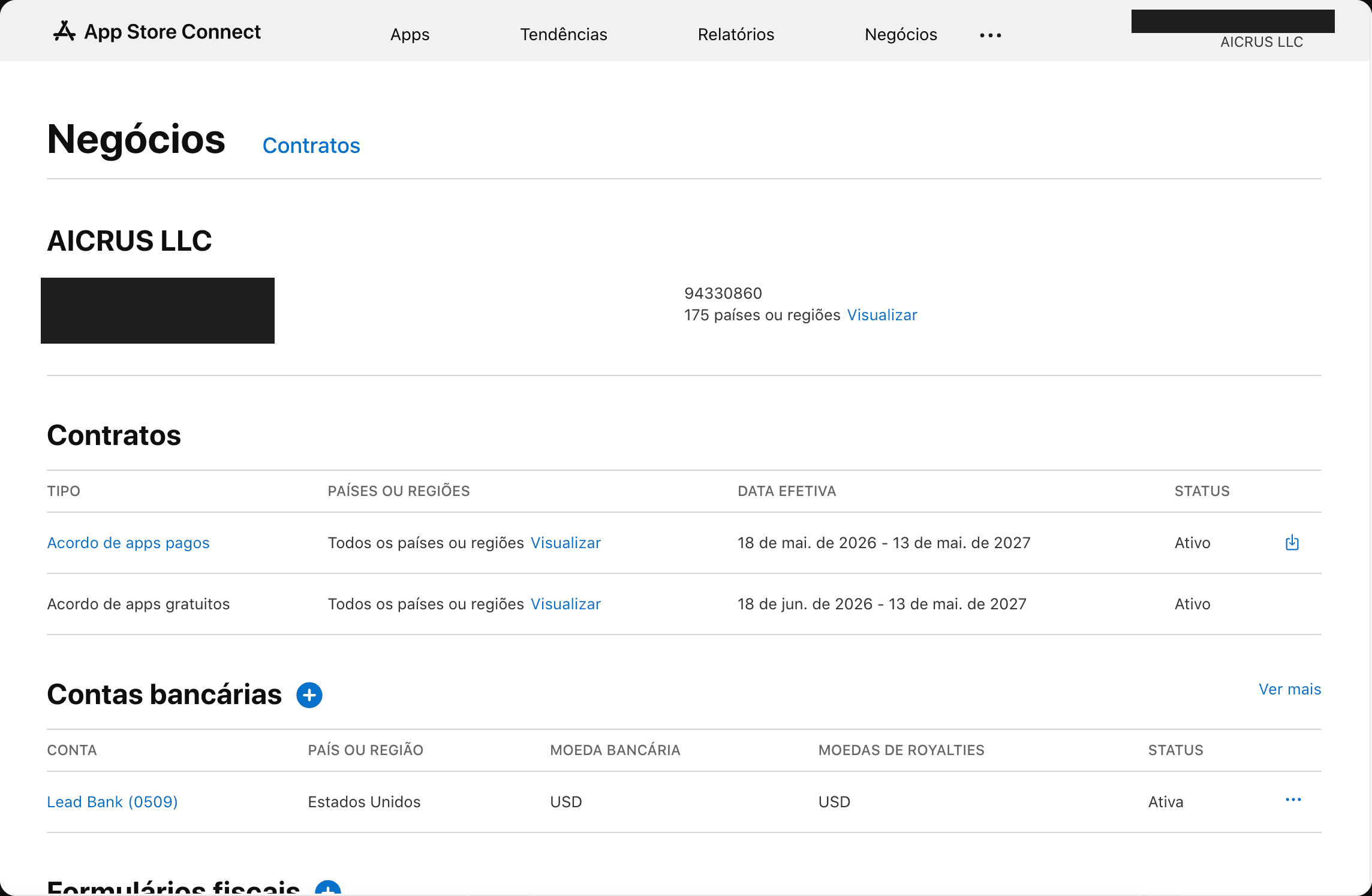Click USD under MOEDA BANCÁRIA
The width and height of the screenshot is (1372, 896).
point(566,802)
